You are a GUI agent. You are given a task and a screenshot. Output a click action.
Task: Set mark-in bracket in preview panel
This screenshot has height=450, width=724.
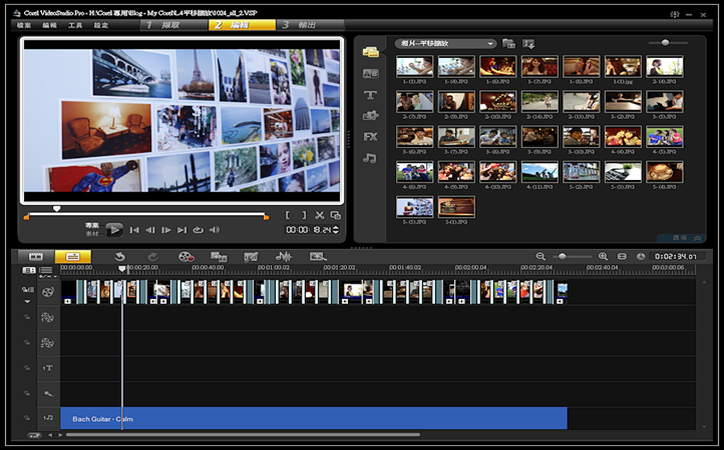[x=288, y=215]
